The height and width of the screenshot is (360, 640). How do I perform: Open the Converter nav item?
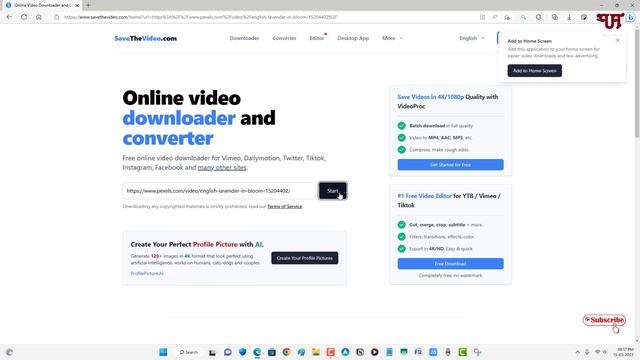pyautogui.click(x=284, y=38)
